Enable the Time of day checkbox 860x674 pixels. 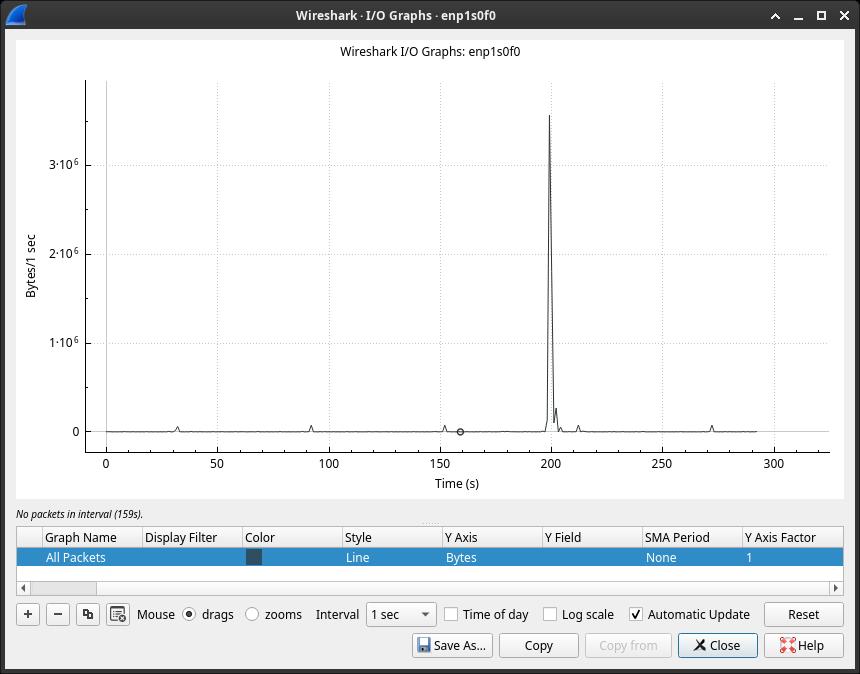click(451, 614)
